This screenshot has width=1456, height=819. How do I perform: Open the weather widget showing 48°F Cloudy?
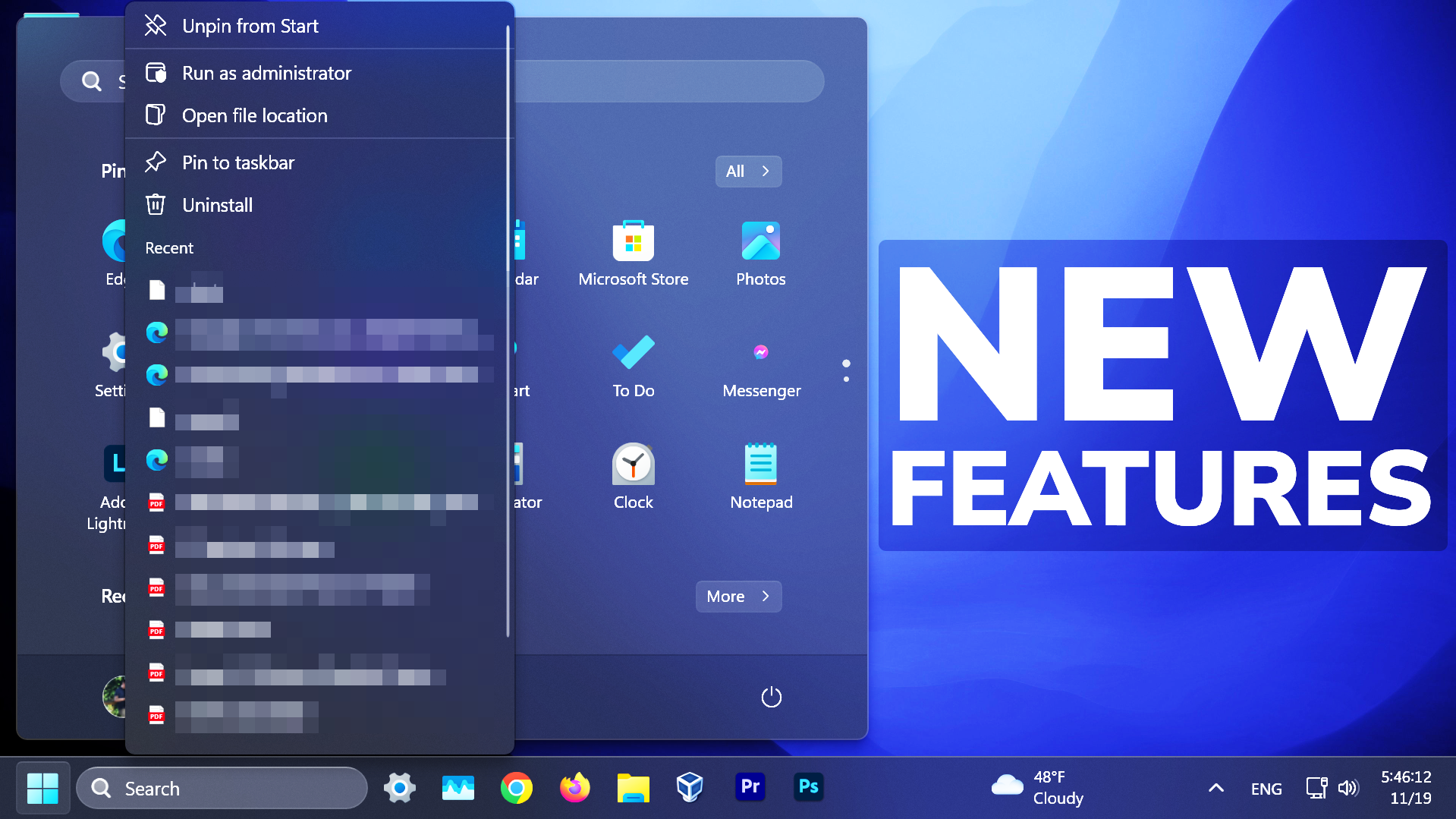click(x=1039, y=787)
